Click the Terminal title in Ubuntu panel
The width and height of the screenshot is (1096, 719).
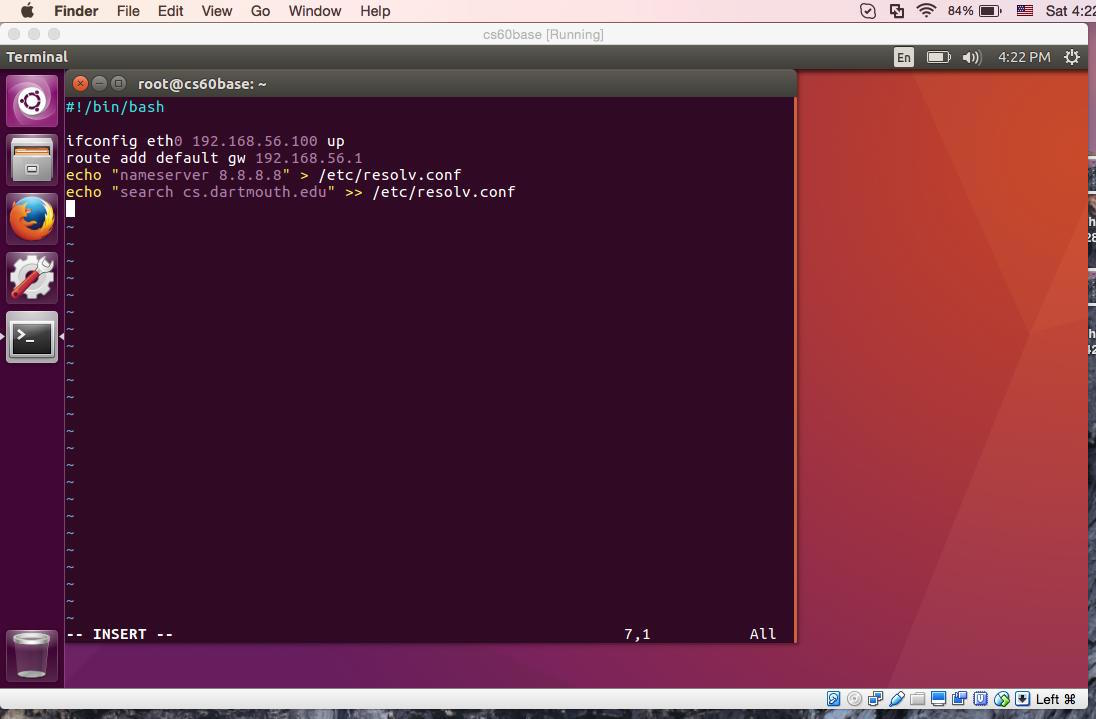tap(37, 57)
